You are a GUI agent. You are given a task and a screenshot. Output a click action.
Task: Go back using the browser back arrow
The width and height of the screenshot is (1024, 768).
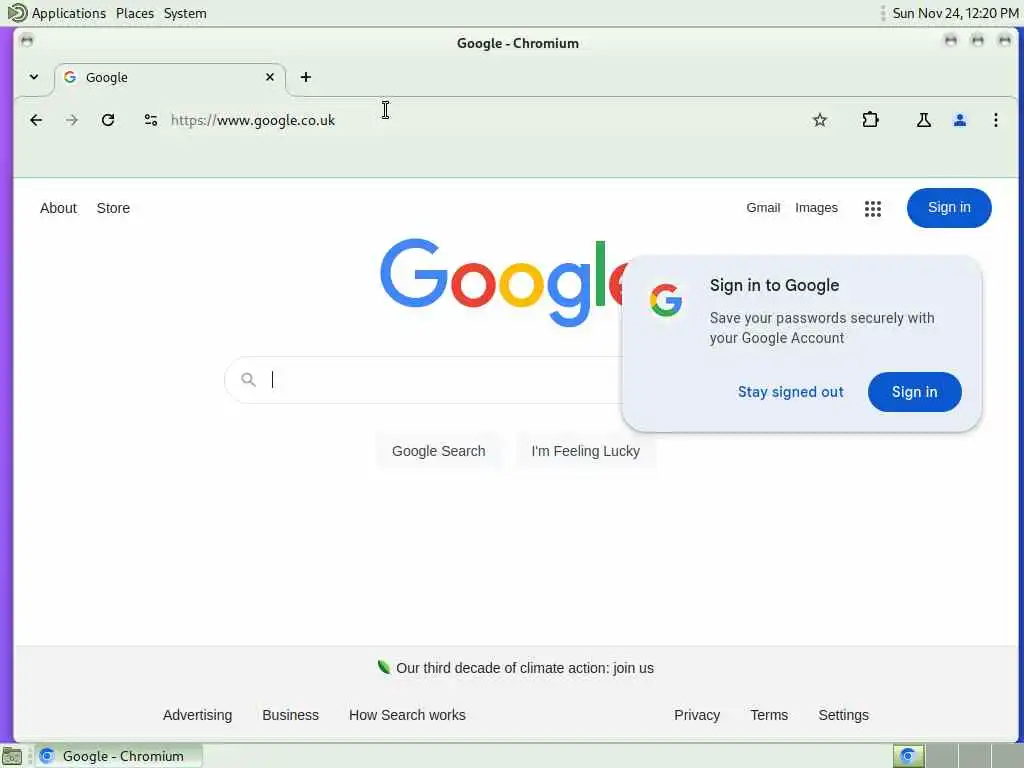(x=36, y=120)
